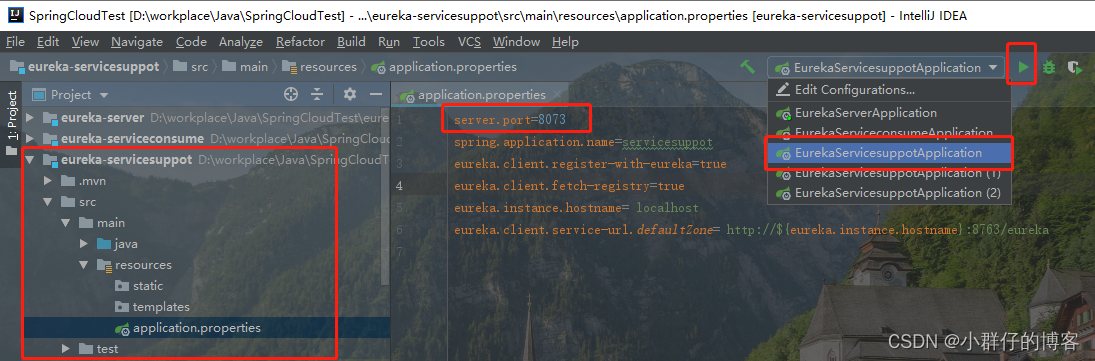Hide the Project panel with the minus icon
Screen dimensions: 1095x361
[x=376, y=94]
